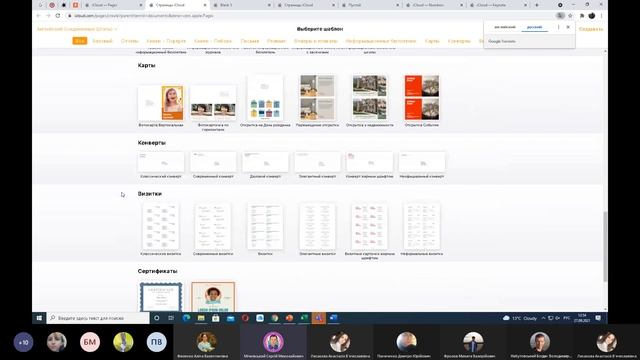Open the translate popup options menu
This screenshot has width=640, height=360.
click(x=558, y=27)
